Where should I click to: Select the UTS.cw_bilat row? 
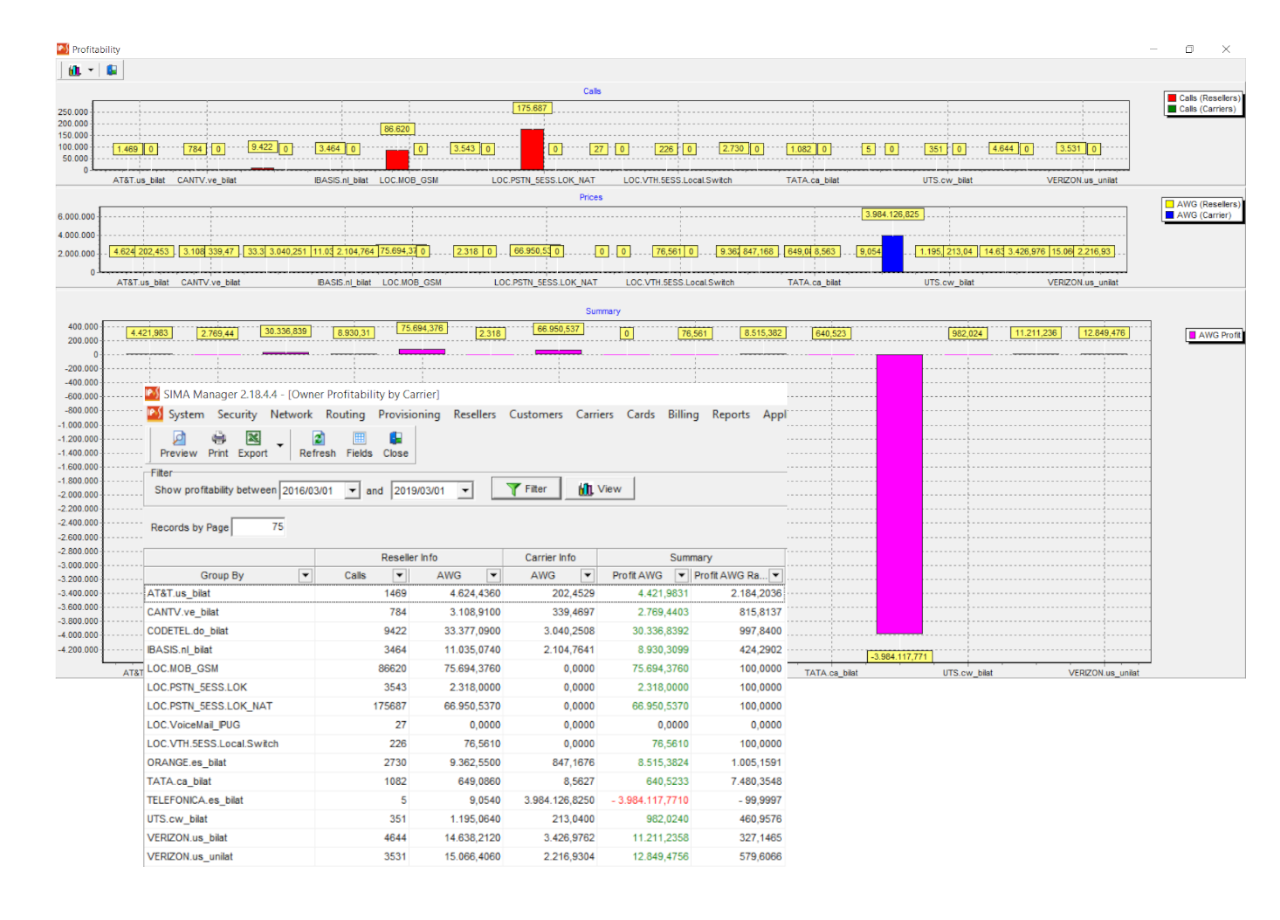(464, 819)
